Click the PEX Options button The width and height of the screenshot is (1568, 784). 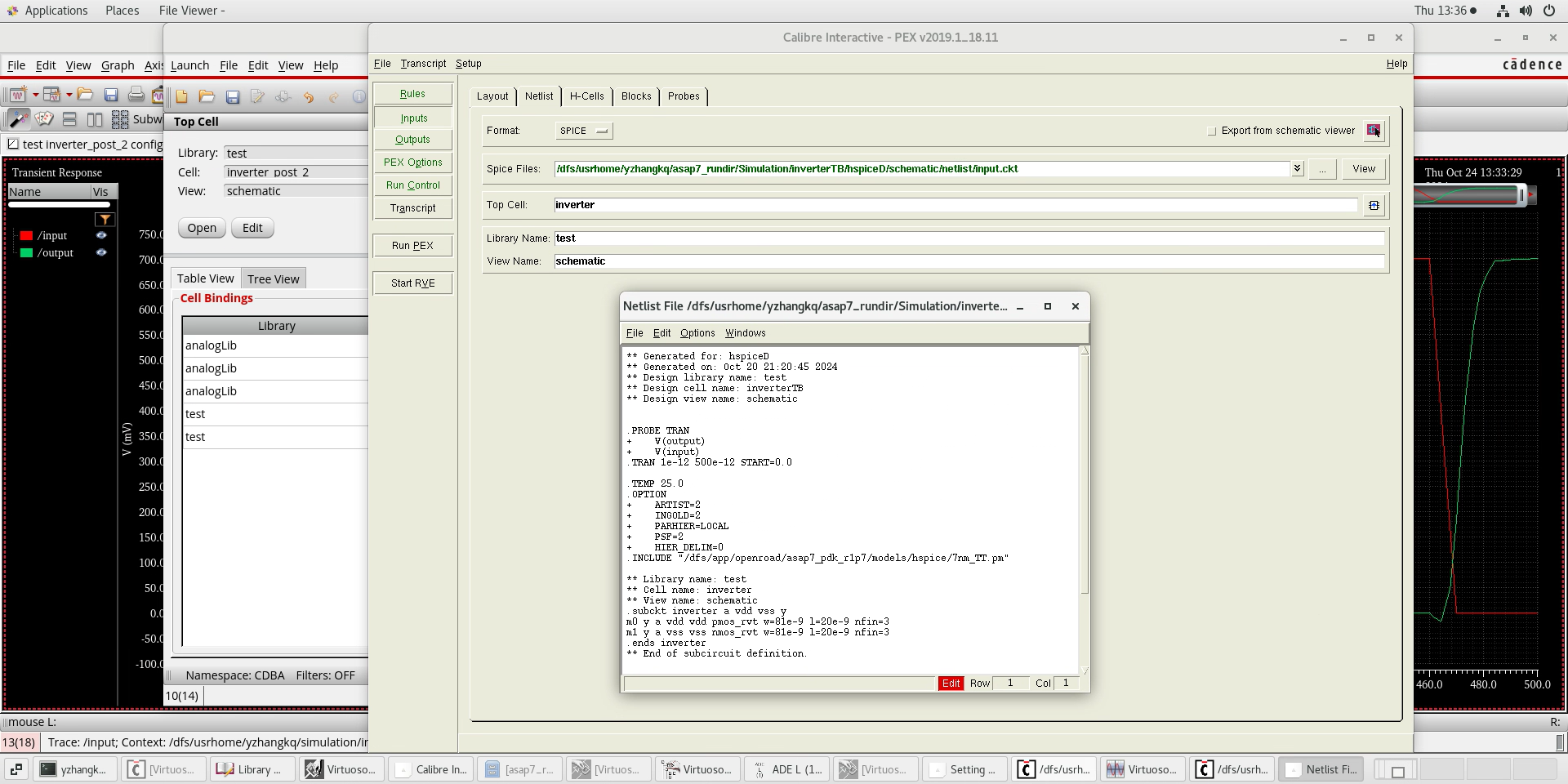pyautogui.click(x=412, y=162)
